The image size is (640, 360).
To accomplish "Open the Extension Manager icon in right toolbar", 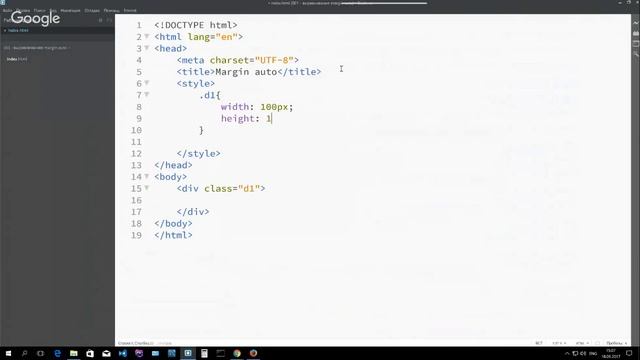I will (x=636, y=33).
